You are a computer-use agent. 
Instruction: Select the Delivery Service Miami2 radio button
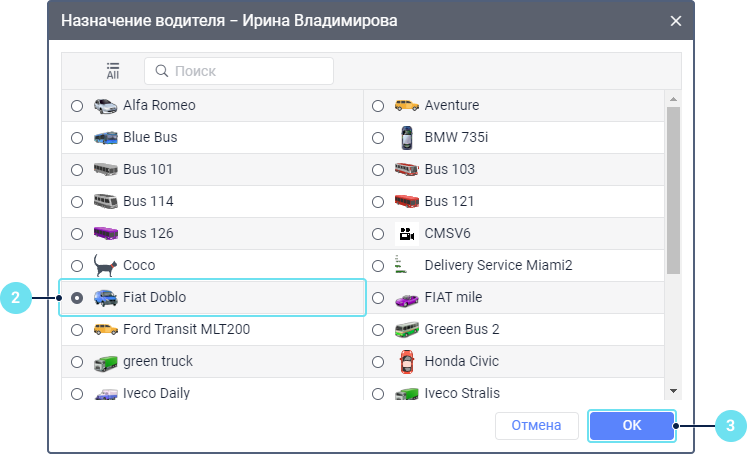(378, 266)
